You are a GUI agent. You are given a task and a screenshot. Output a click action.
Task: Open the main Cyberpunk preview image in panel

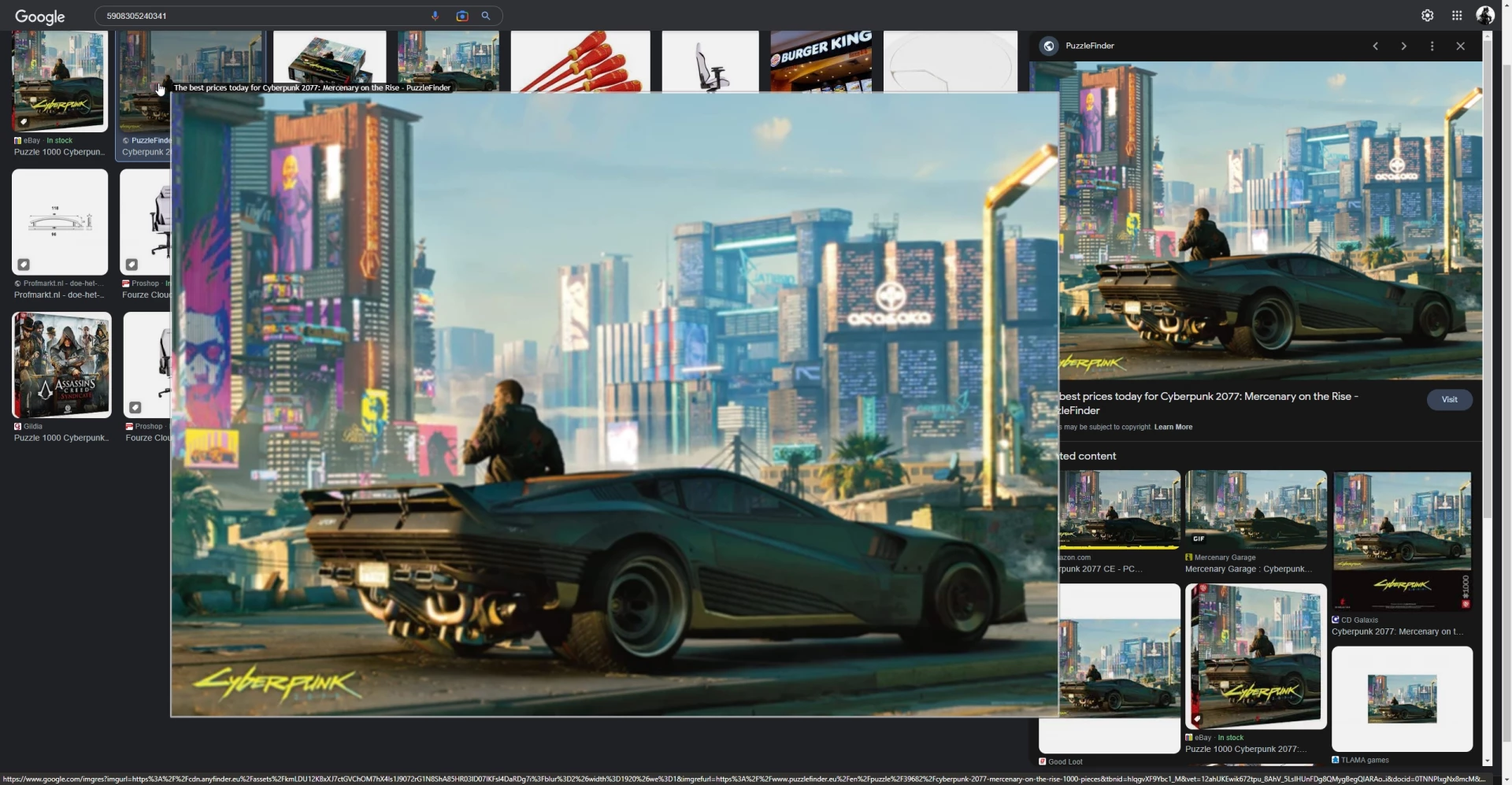(x=1270, y=220)
